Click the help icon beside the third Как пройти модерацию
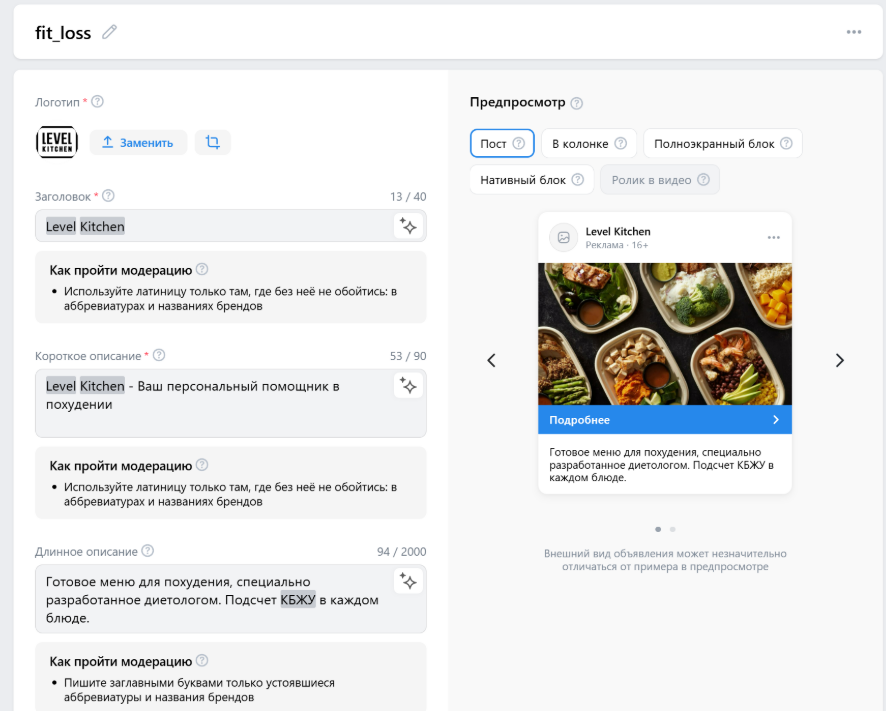886x711 pixels. point(202,660)
